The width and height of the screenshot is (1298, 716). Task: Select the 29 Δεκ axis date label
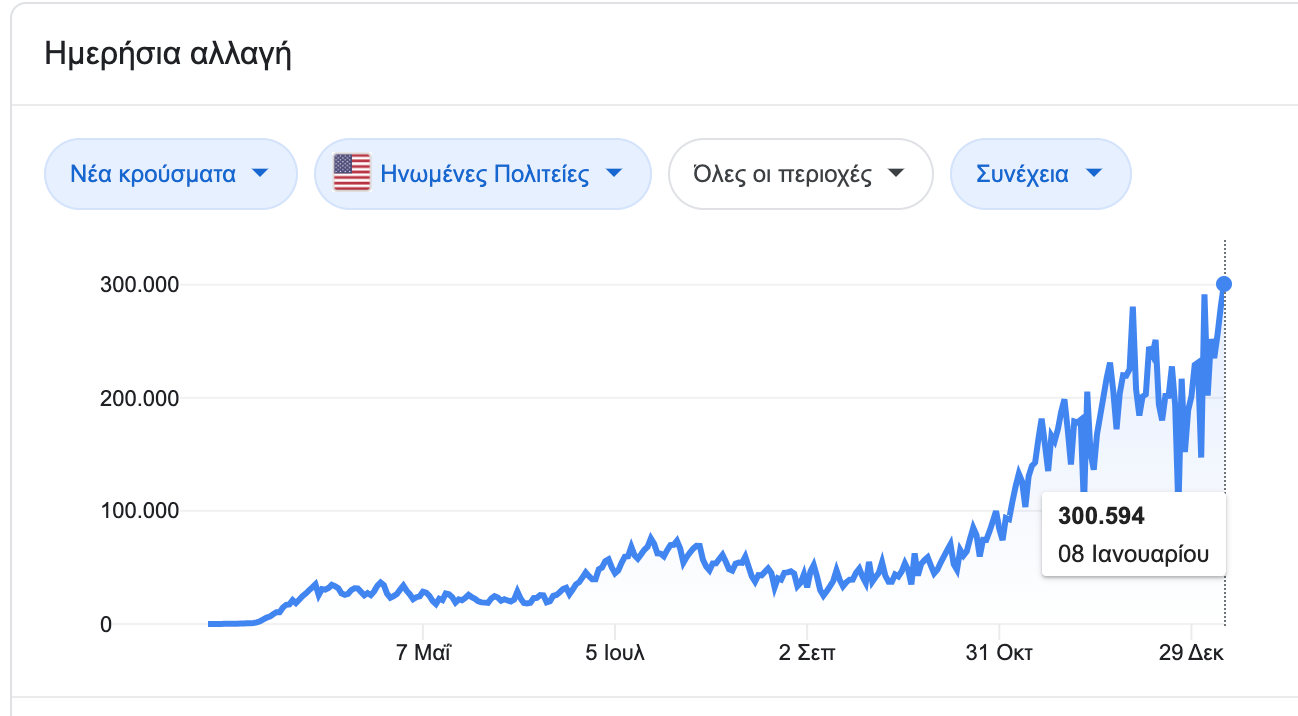[1191, 654]
